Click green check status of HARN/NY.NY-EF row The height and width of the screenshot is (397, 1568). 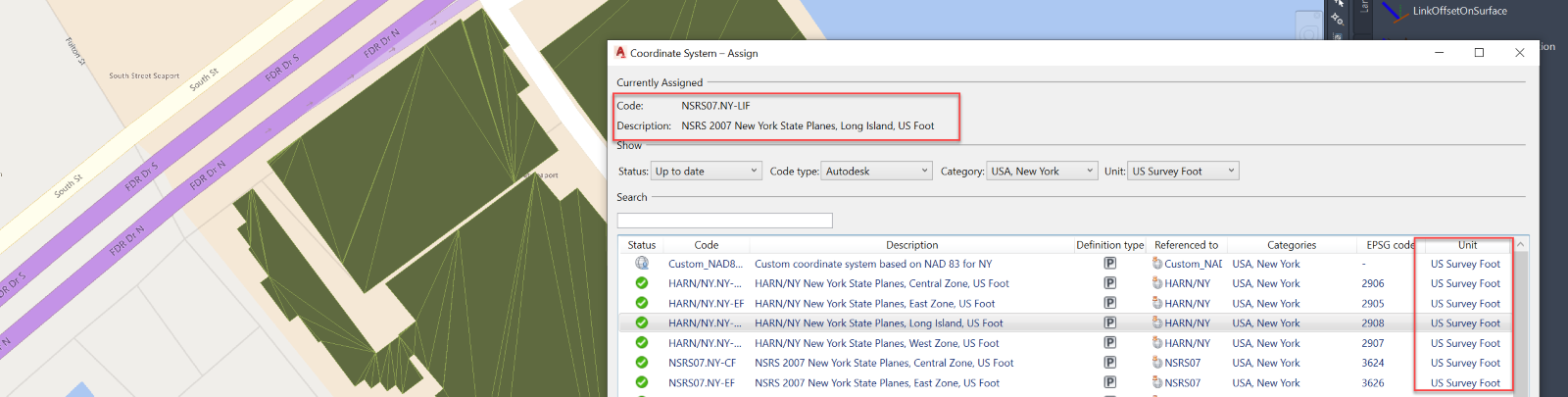point(642,304)
